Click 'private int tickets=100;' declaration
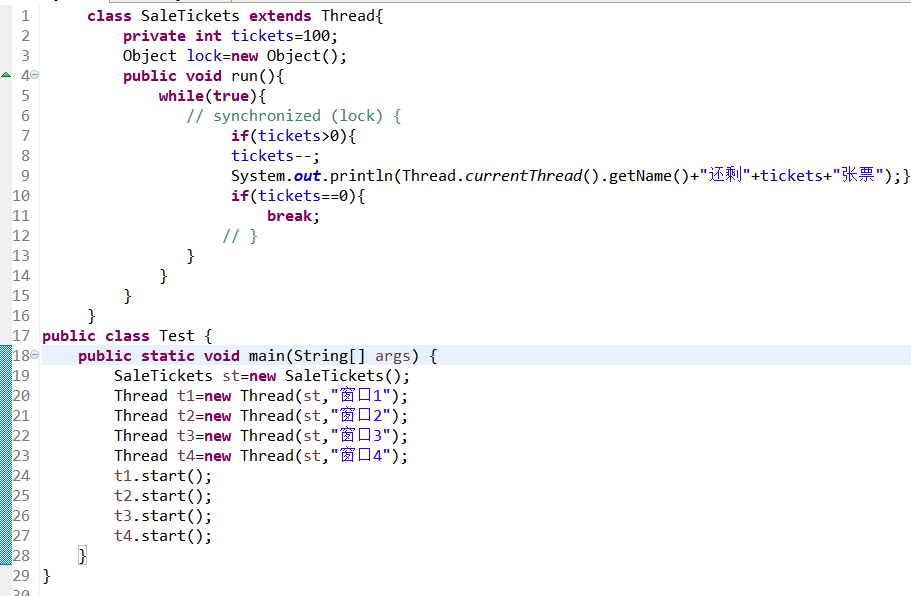This screenshot has width=911, height=596. pyautogui.click(x=230, y=36)
